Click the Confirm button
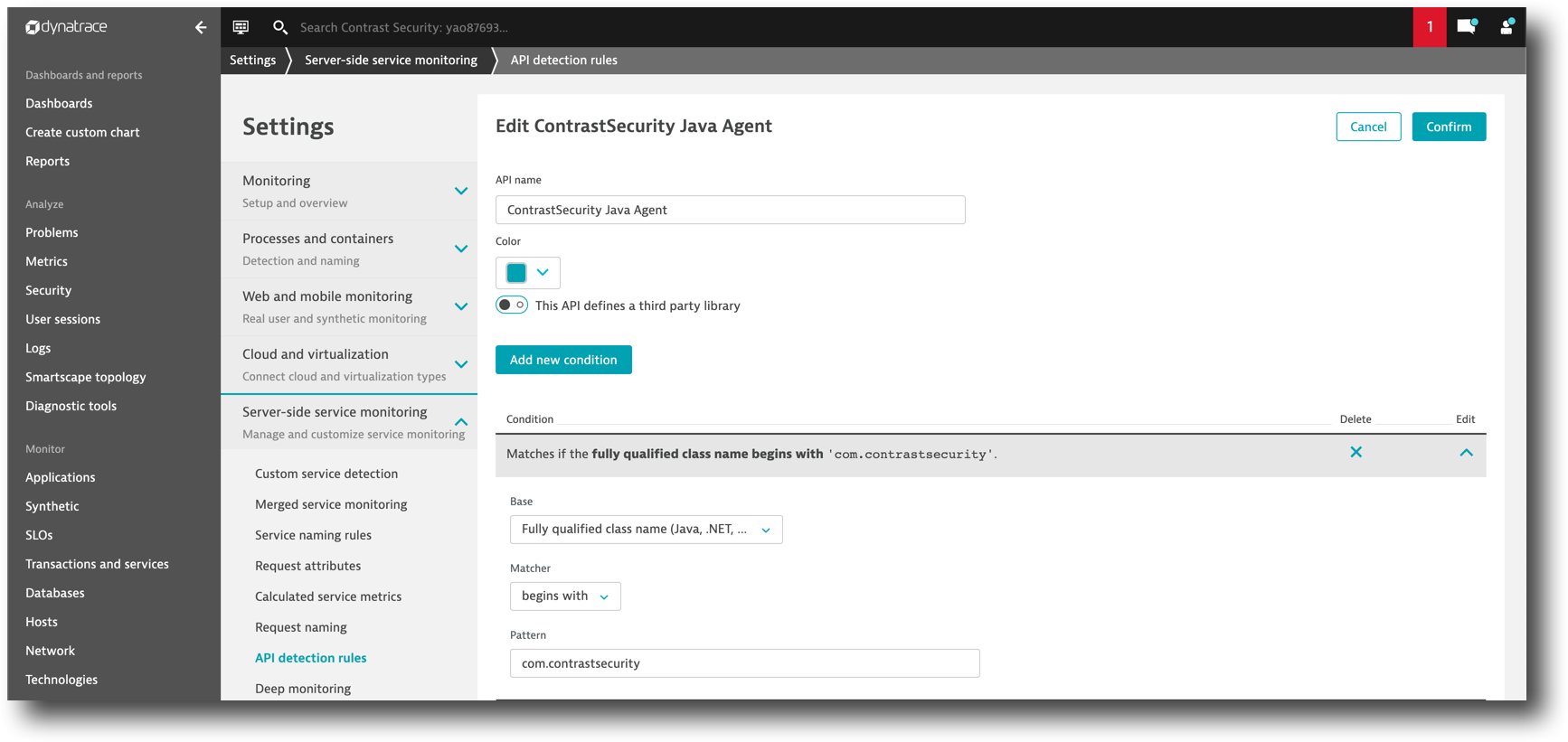Image resolution: width=1568 pixels, height=742 pixels. click(1449, 127)
